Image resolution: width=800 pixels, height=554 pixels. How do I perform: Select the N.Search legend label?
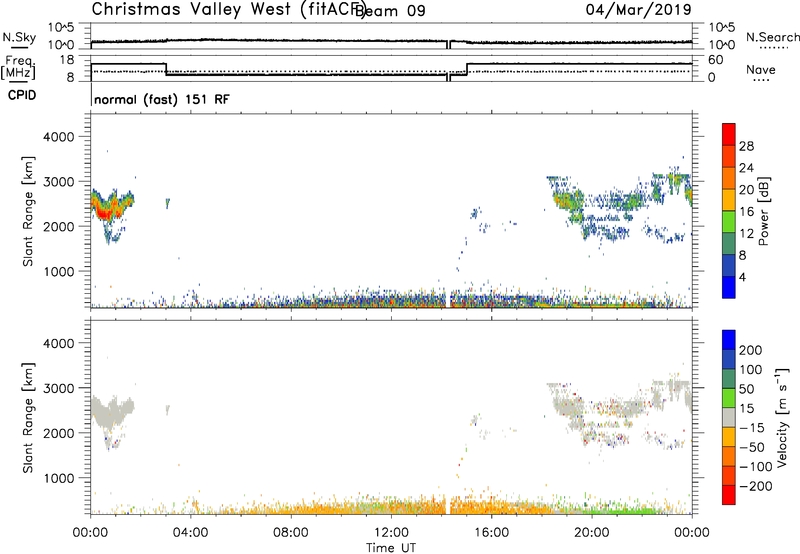tap(772, 37)
